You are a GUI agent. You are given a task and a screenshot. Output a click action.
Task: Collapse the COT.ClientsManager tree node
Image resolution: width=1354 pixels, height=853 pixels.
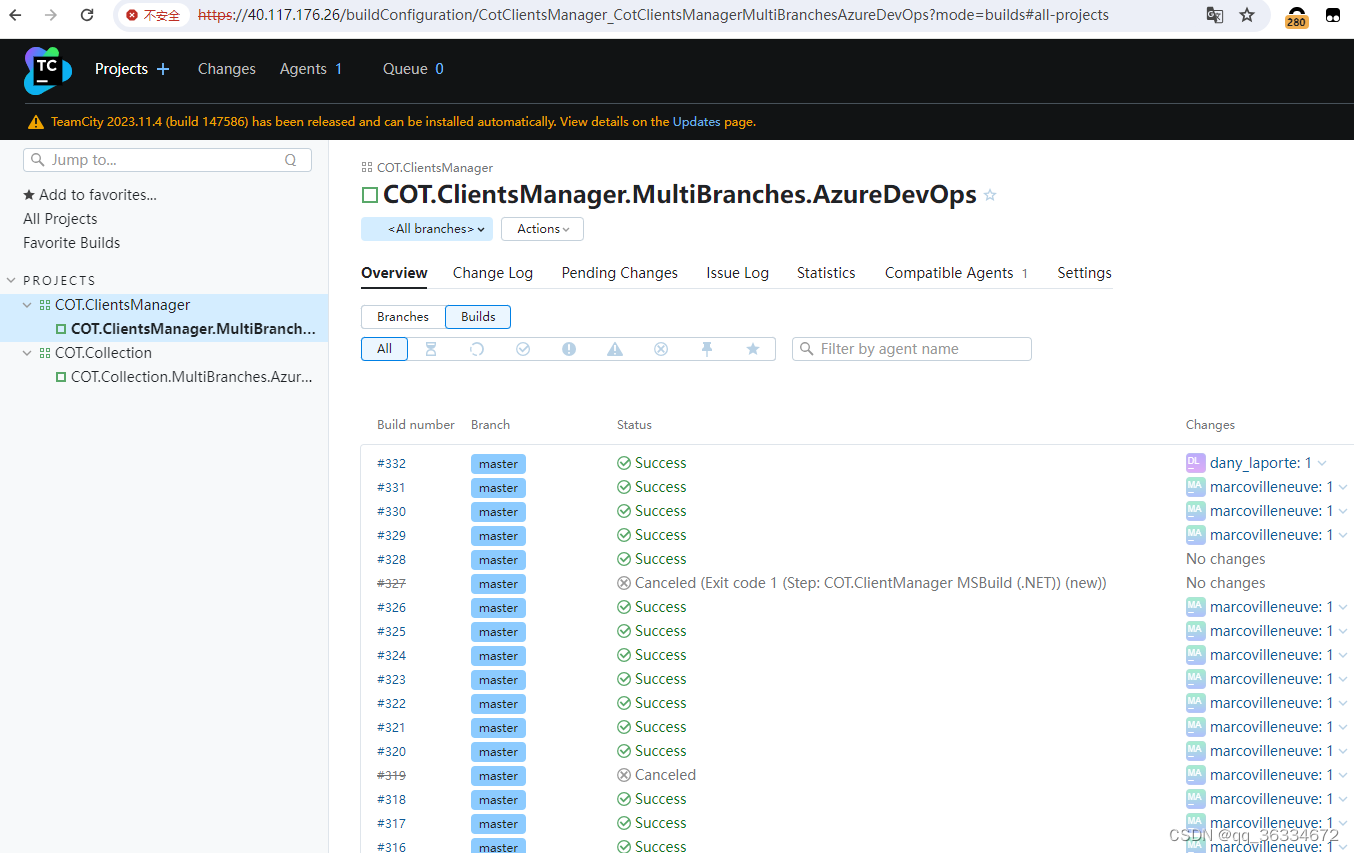pyautogui.click(x=27, y=305)
